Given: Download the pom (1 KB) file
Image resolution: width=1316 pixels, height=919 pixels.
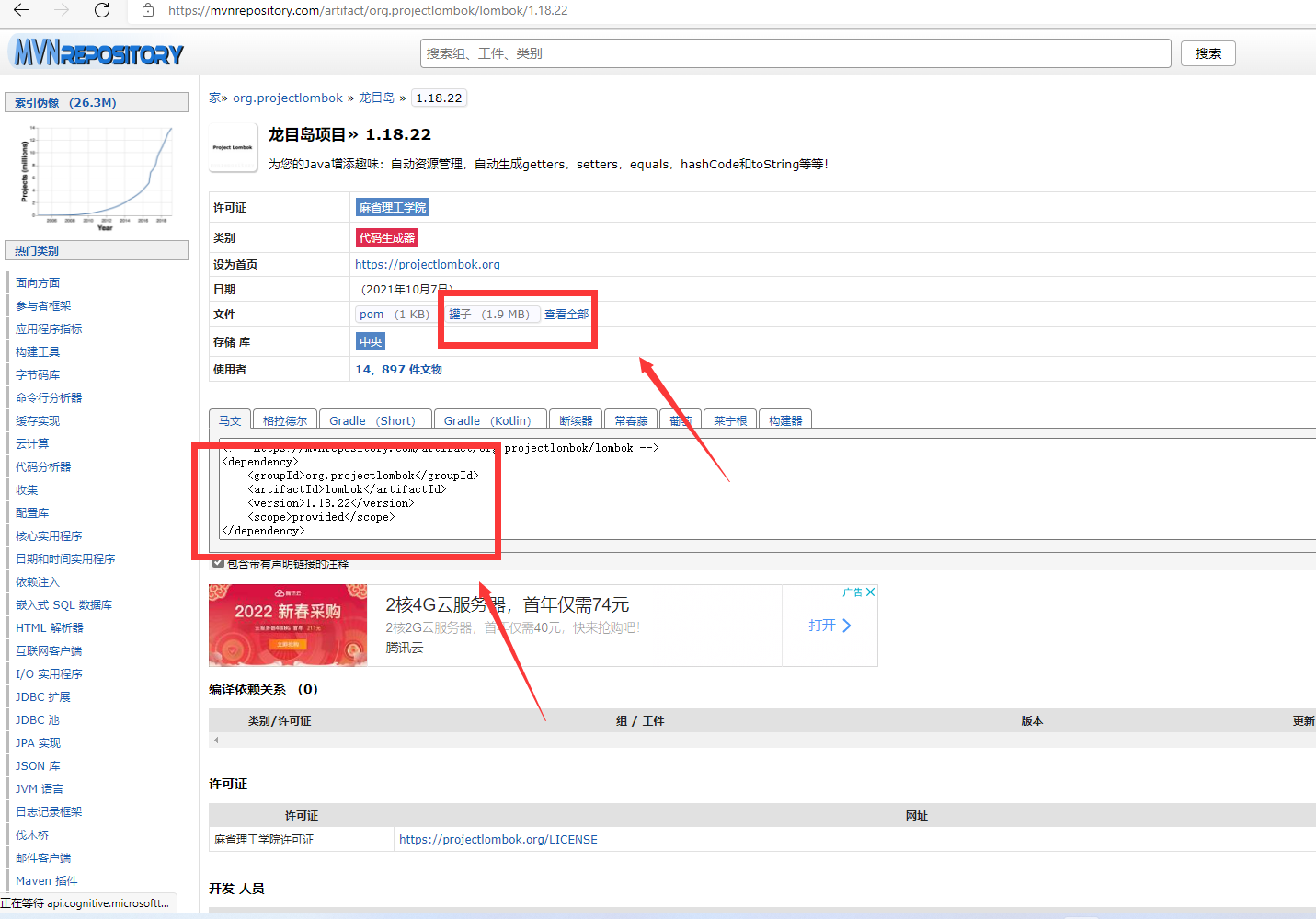Looking at the screenshot, I should pos(395,314).
